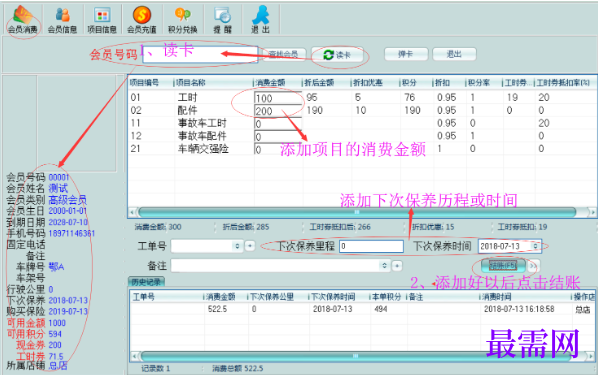The image size is (598, 375).
Task: Open the 会员消费 toolbar icon
Action: coord(23,19)
